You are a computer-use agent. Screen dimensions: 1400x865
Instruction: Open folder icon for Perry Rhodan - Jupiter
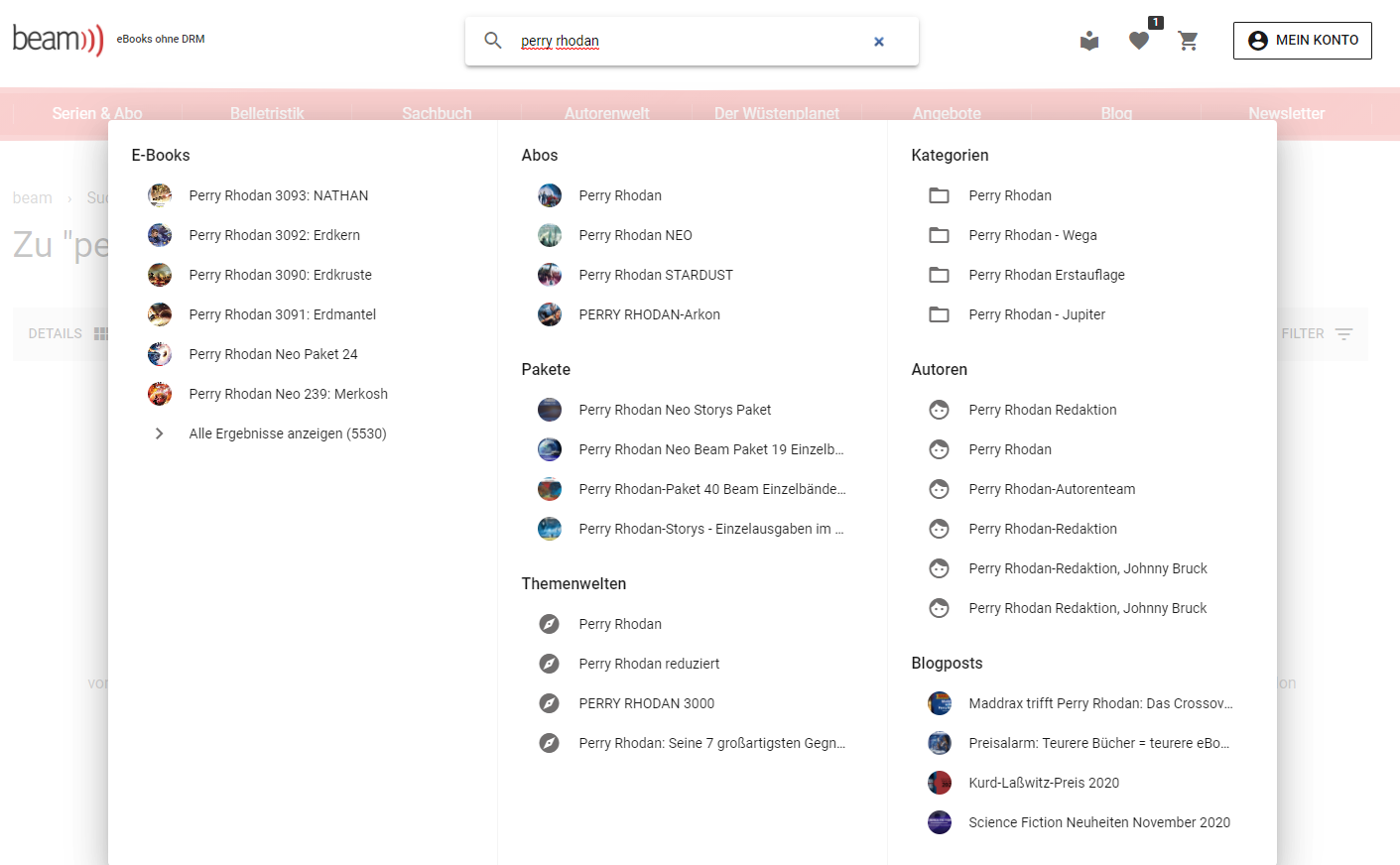[x=939, y=314]
